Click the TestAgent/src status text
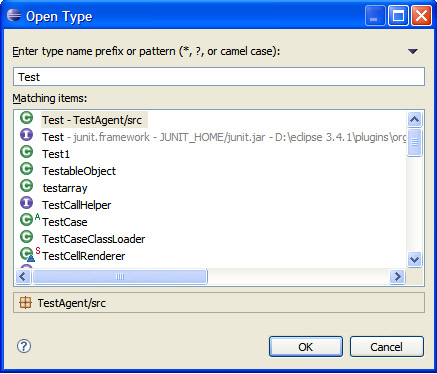 coord(71,303)
